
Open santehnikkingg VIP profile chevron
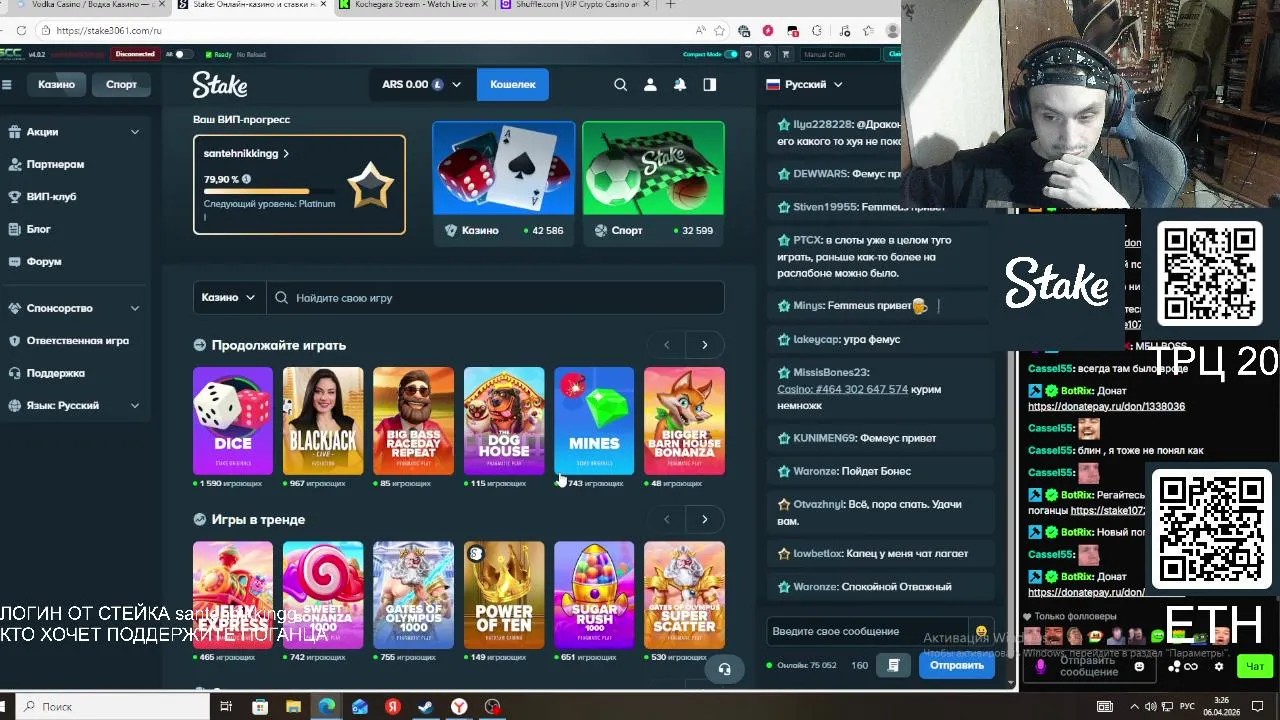pyautogui.click(x=286, y=154)
